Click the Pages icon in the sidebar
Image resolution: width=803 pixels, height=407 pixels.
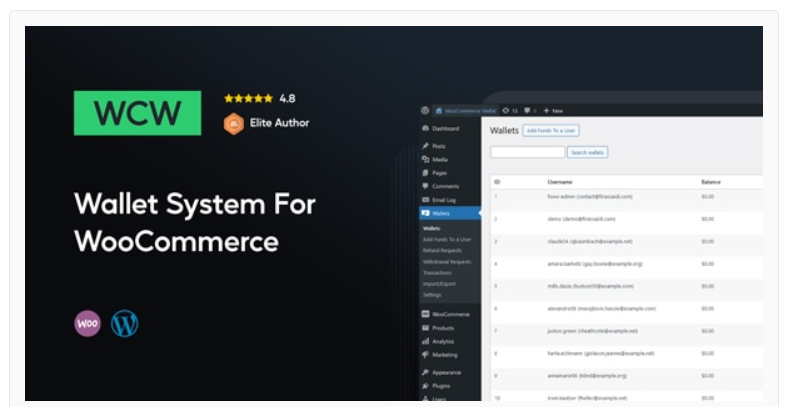[x=425, y=173]
